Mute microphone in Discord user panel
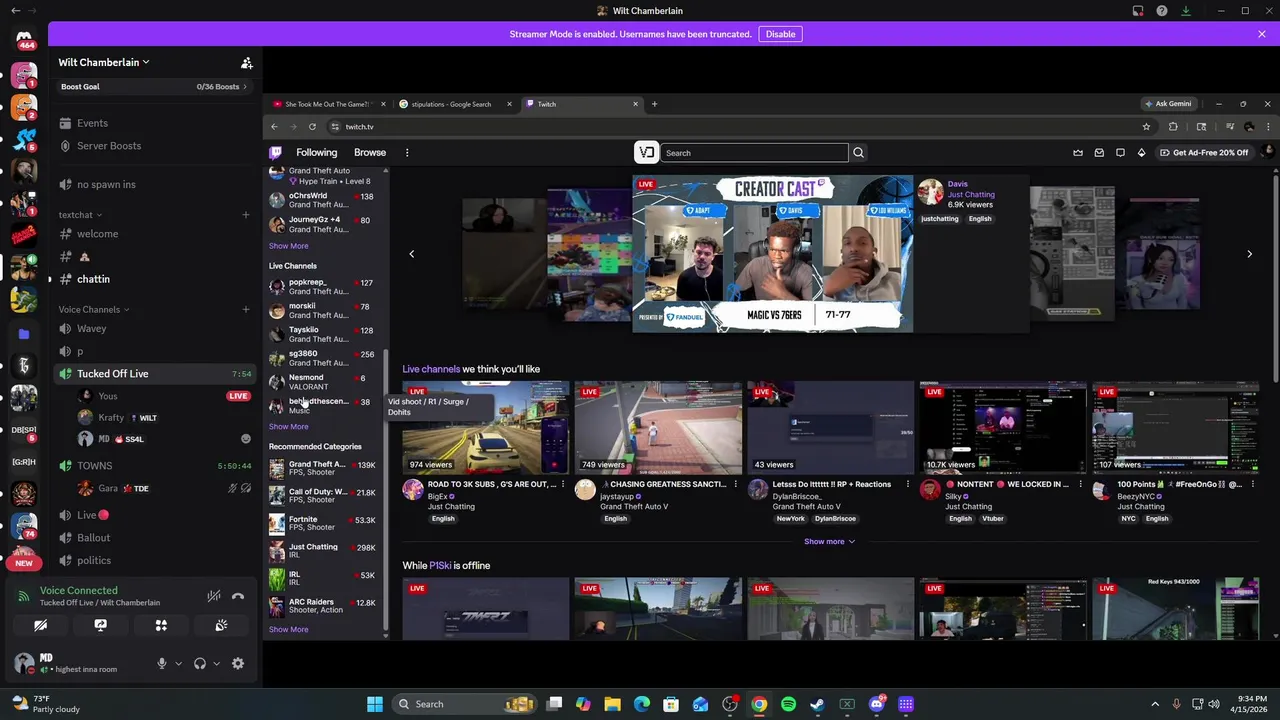Image resolution: width=1280 pixels, height=720 pixels. [x=161, y=663]
